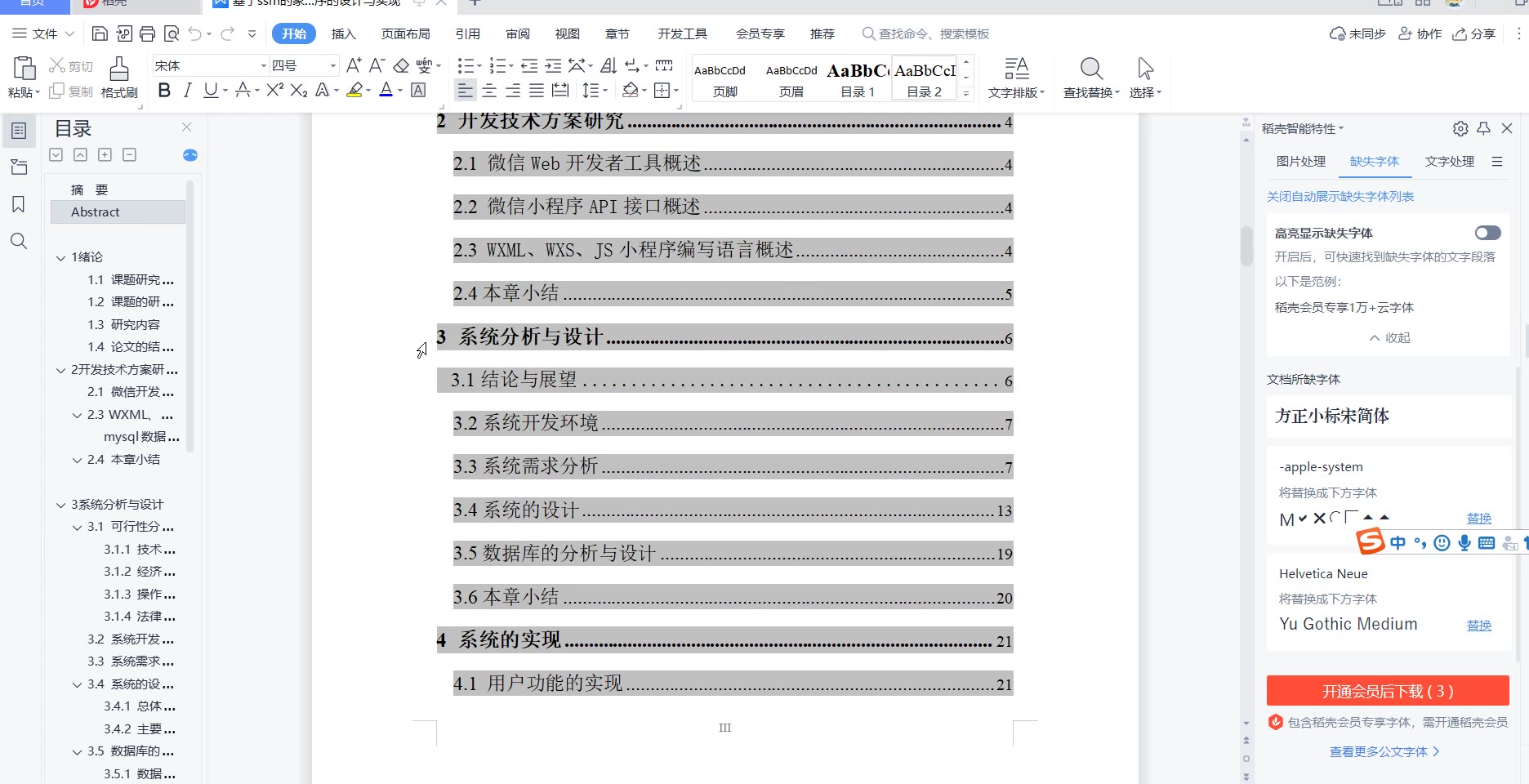The height and width of the screenshot is (784, 1529).
Task: Click the 开通会员后下载 (3) button
Action: [x=1388, y=691]
